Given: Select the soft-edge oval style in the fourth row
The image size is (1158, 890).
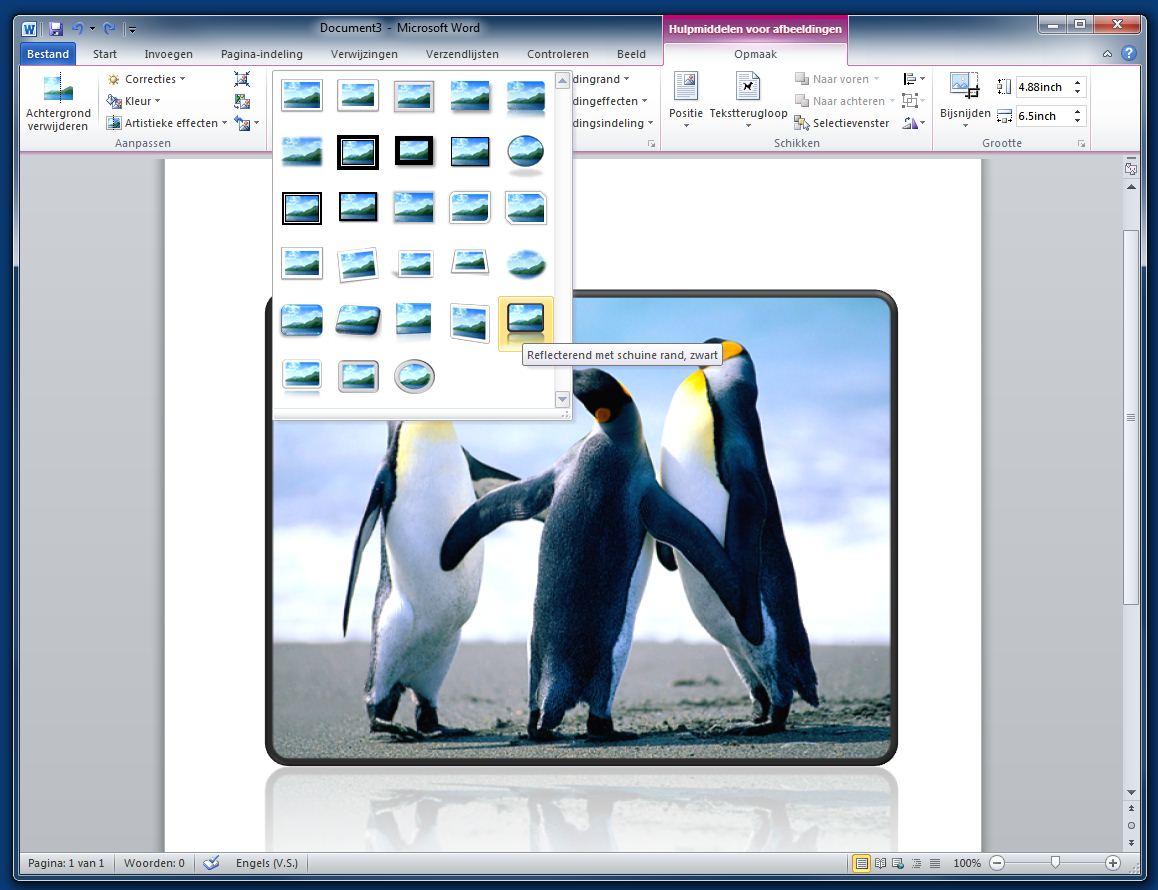Looking at the screenshot, I should (x=526, y=264).
